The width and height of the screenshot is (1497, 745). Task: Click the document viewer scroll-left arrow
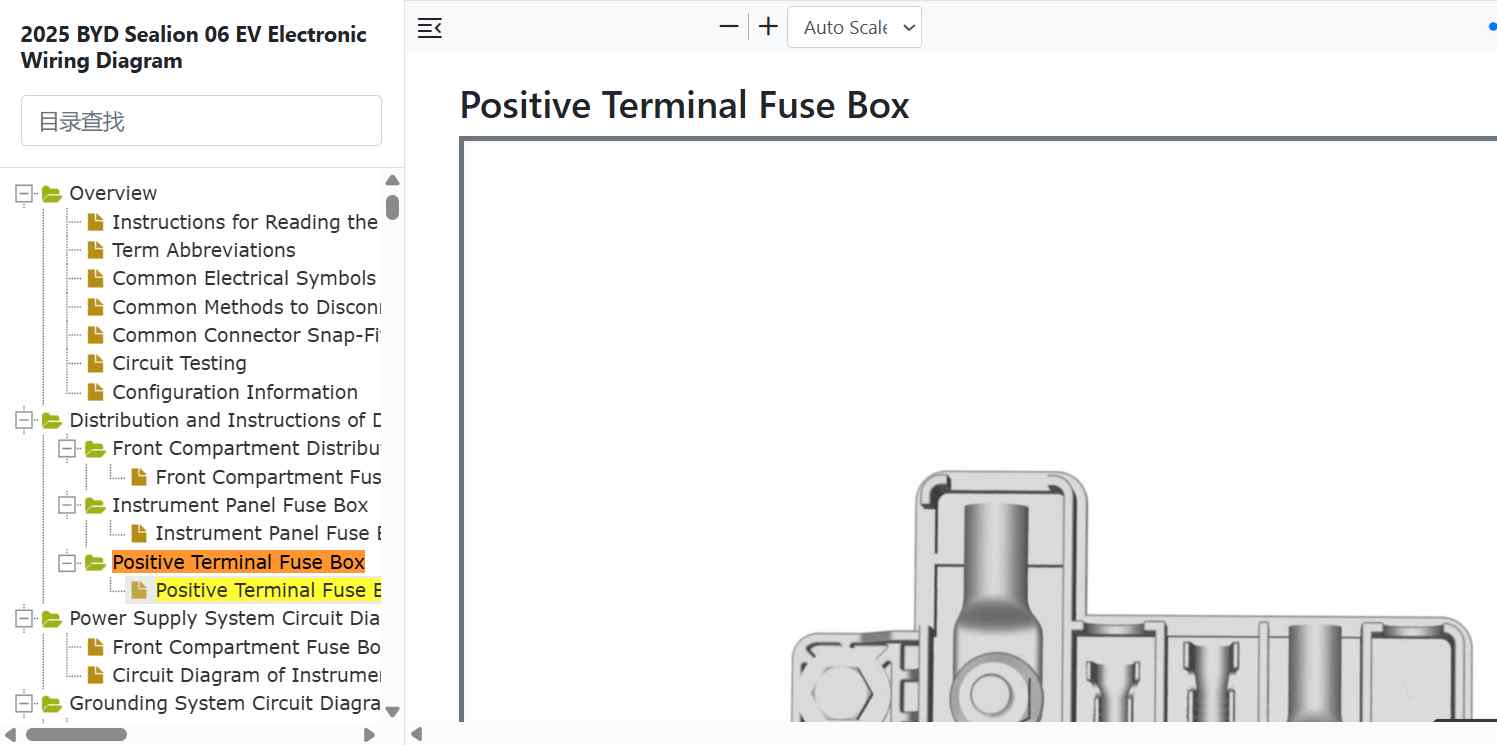417,734
